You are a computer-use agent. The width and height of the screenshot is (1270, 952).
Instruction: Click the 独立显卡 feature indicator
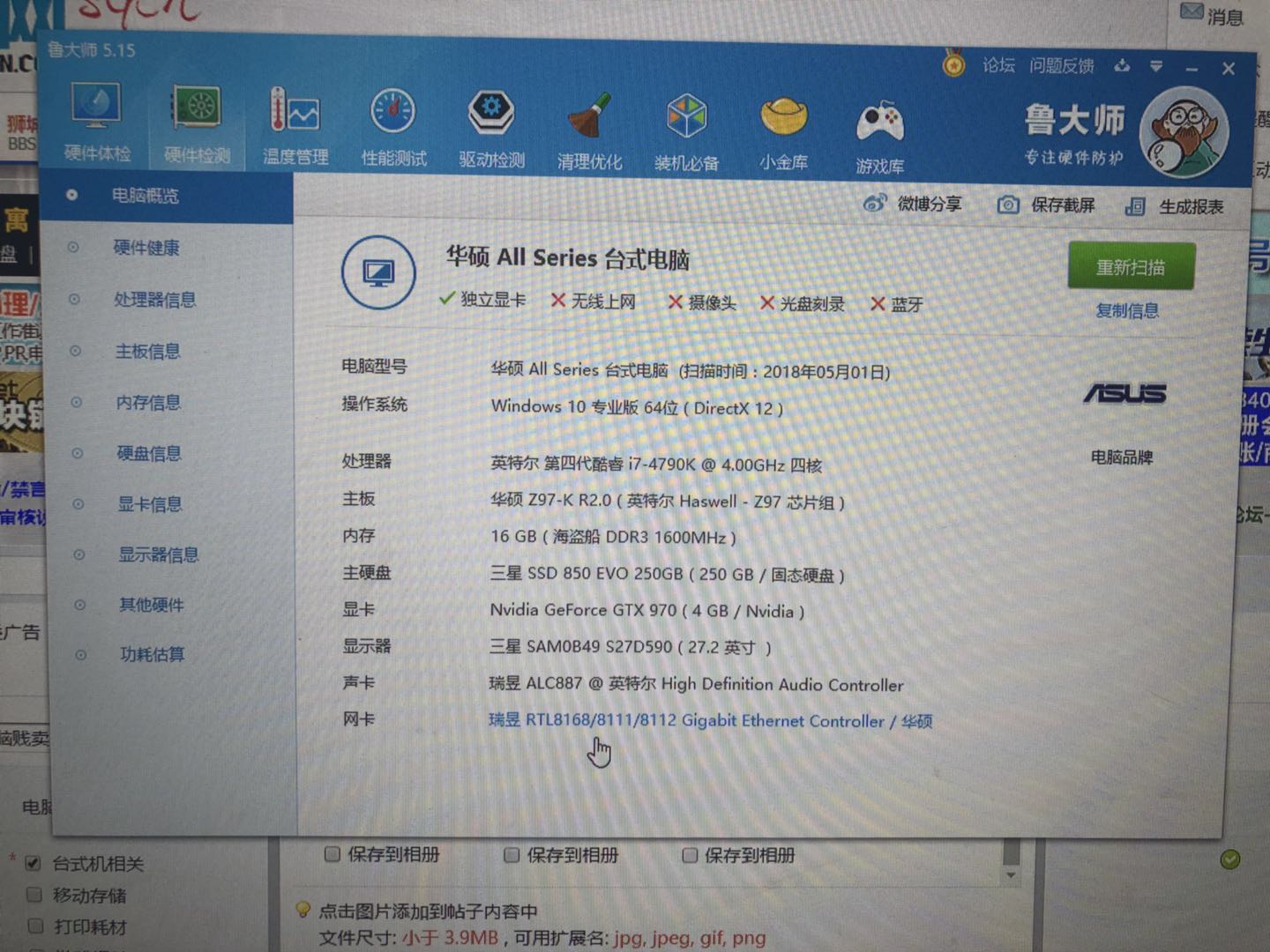coord(482,299)
